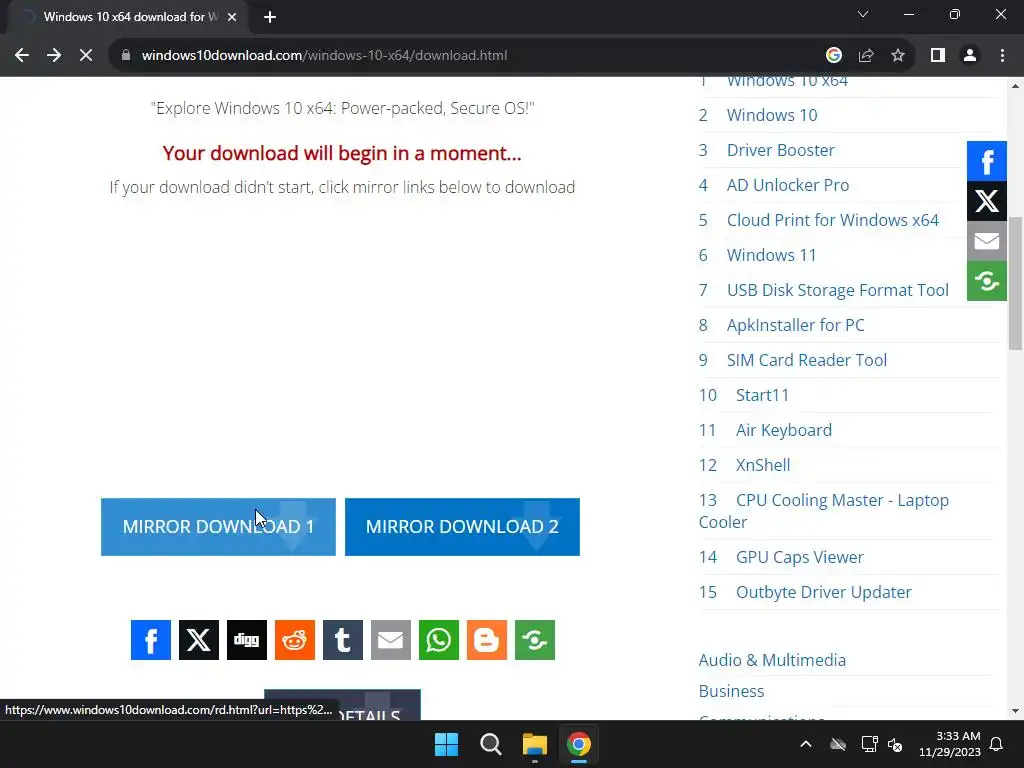The height and width of the screenshot is (768, 1024).
Task: Open Start11 link
Action: [x=762, y=395]
